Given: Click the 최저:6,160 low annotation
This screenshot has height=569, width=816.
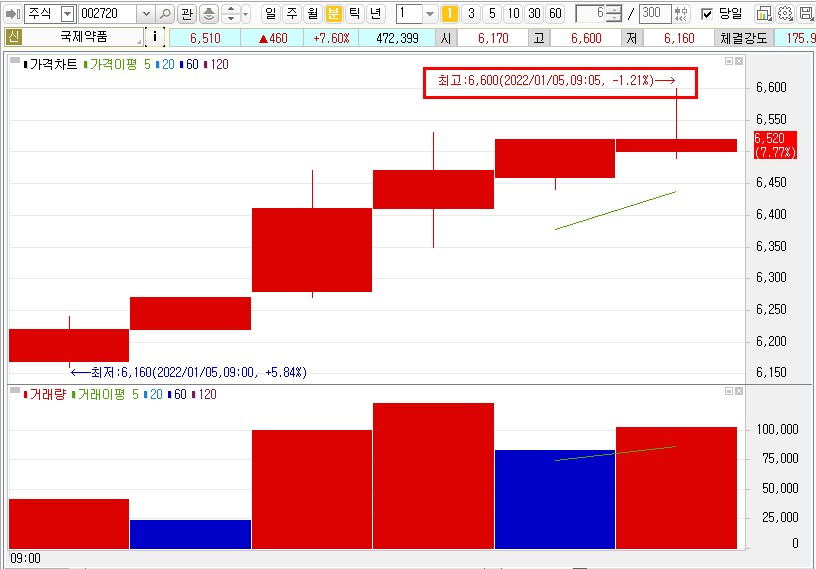Looking at the screenshot, I should click(188, 373).
